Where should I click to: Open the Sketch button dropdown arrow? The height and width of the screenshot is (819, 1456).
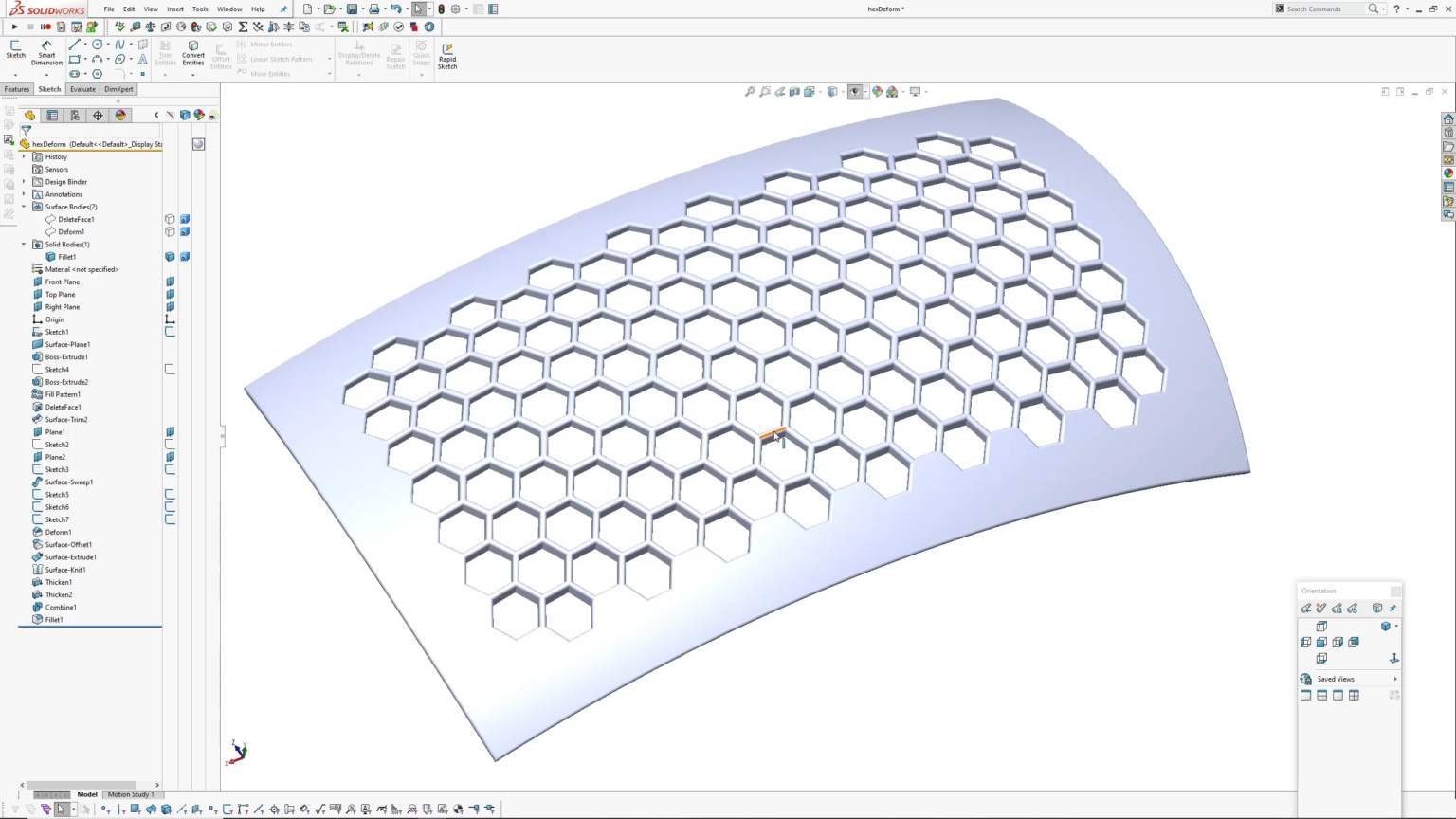click(x=16, y=75)
